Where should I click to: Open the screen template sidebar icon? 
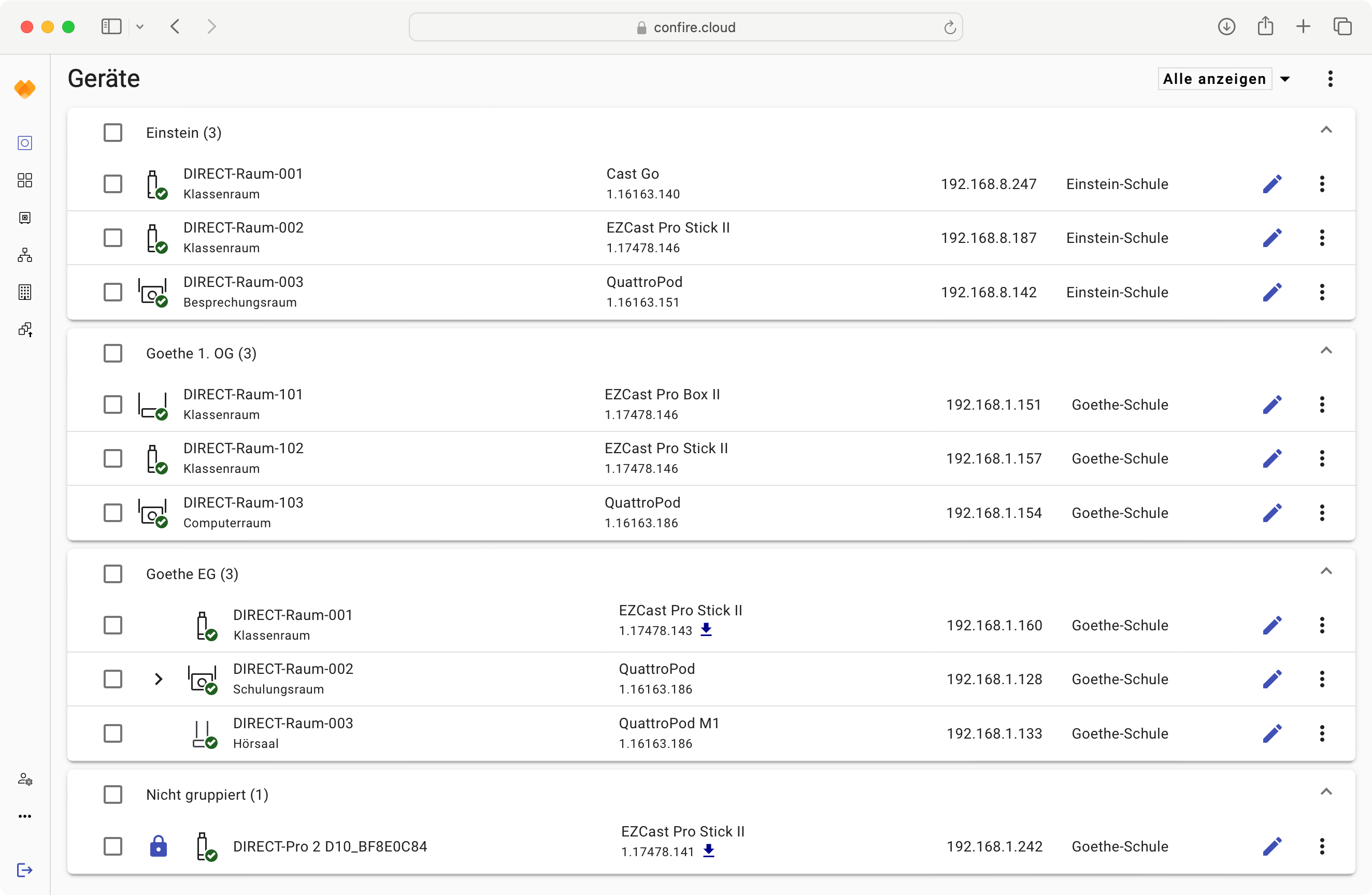pos(25,218)
